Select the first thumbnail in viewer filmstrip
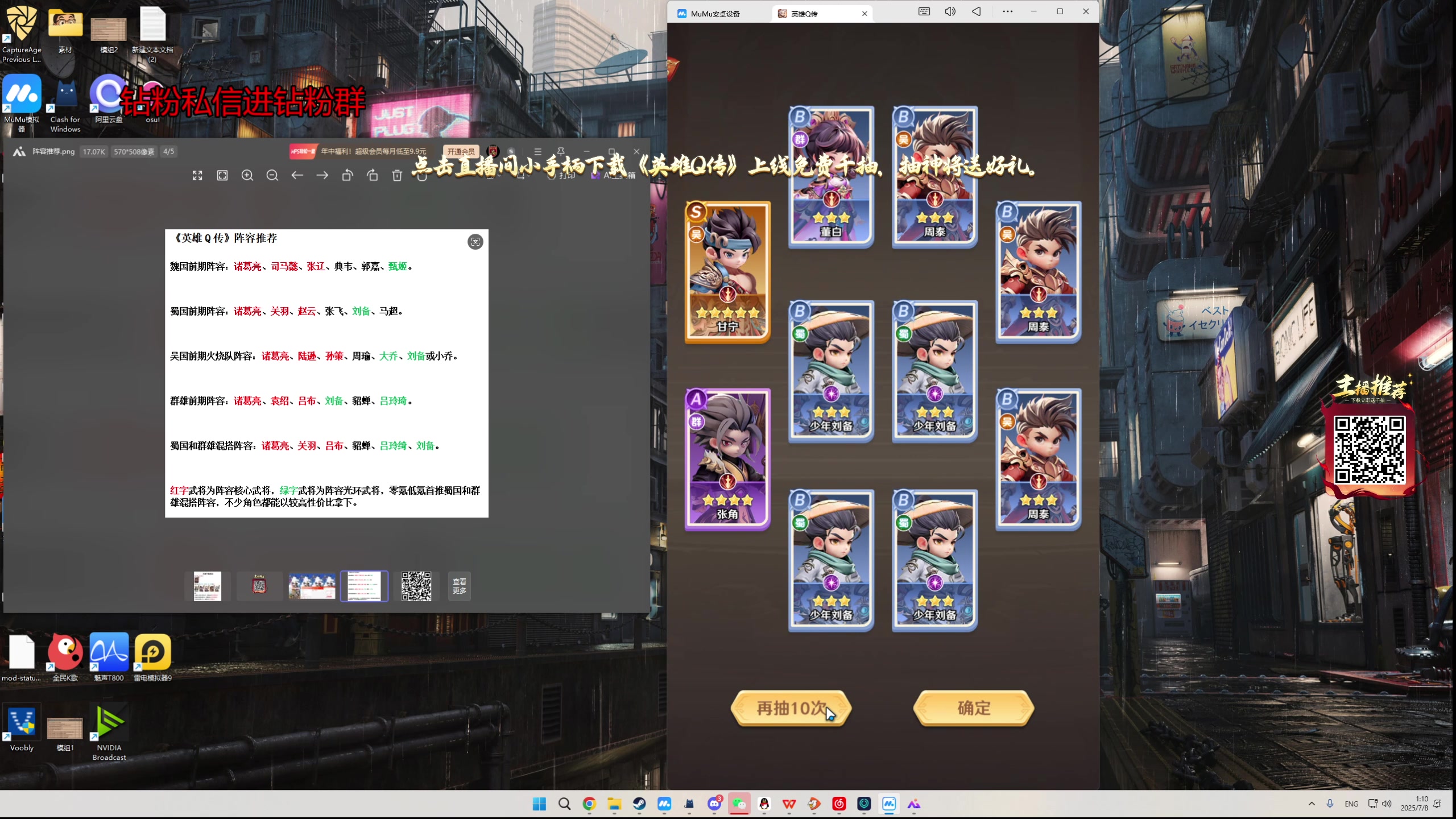Image resolution: width=1456 pixels, height=819 pixels. (208, 586)
